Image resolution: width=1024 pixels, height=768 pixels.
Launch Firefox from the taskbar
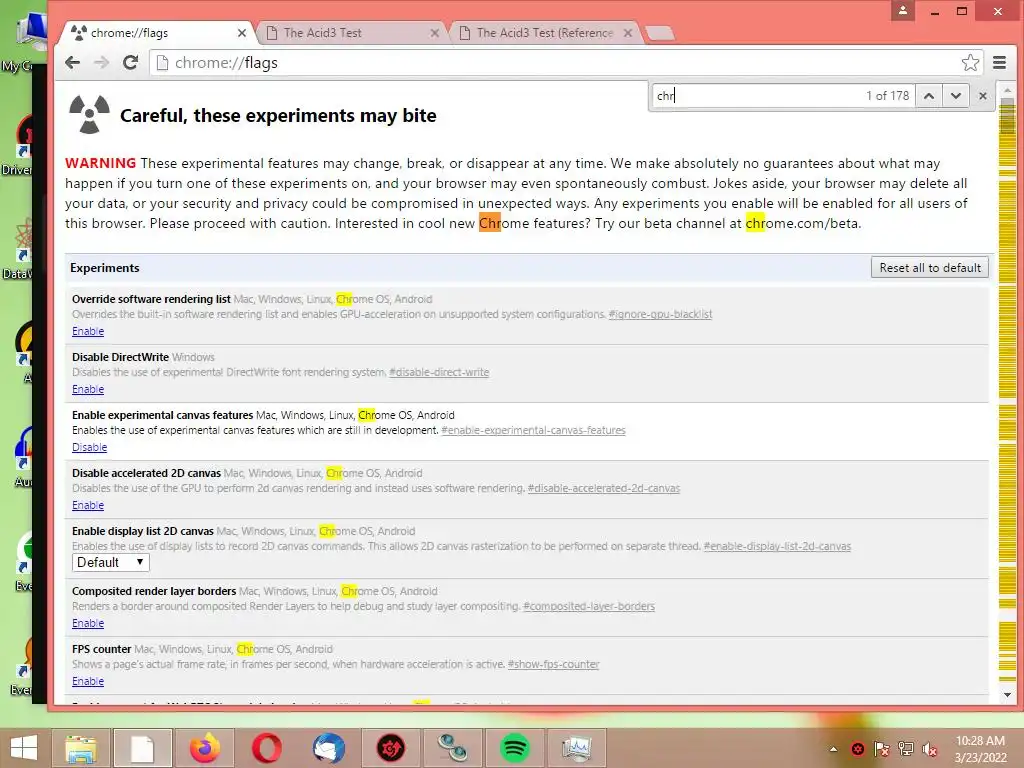click(205, 748)
